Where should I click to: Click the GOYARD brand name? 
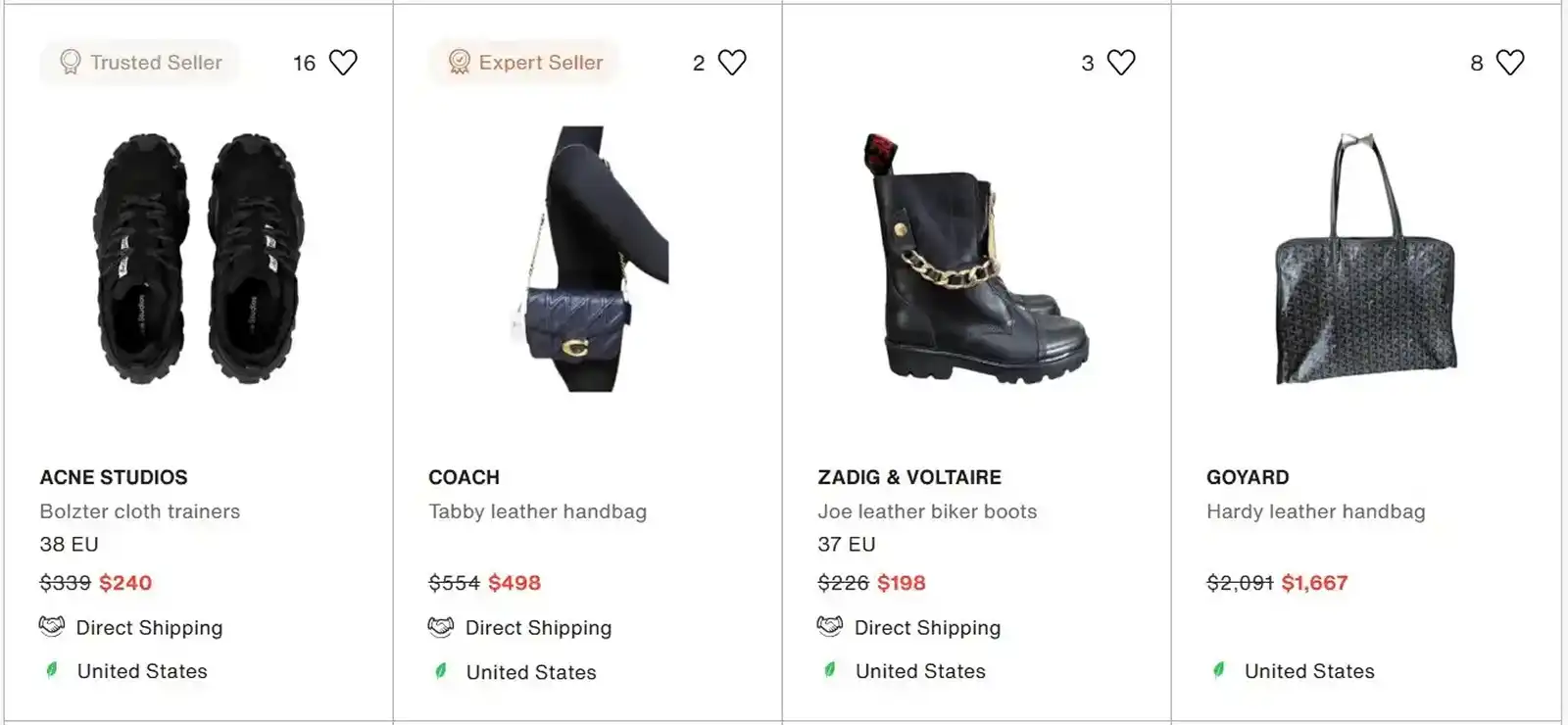1247,477
